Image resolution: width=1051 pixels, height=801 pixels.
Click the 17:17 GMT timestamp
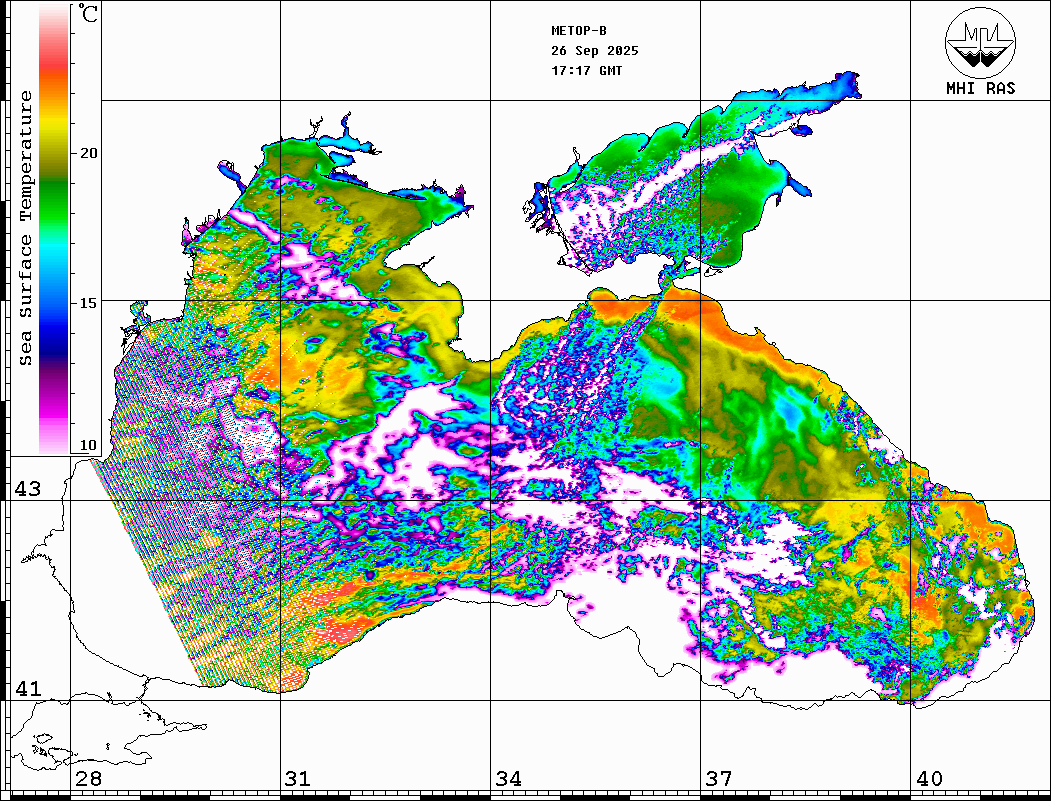coord(586,71)
